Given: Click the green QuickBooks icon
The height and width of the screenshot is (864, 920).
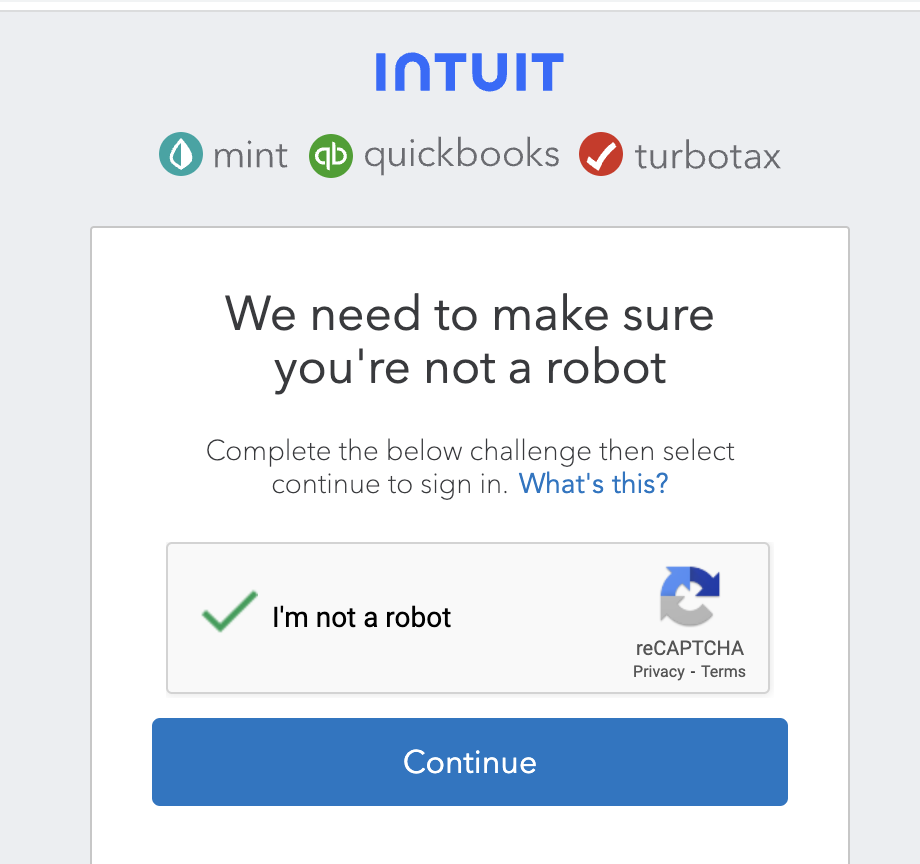Looking at the screenshot, I should click(331, 155).
